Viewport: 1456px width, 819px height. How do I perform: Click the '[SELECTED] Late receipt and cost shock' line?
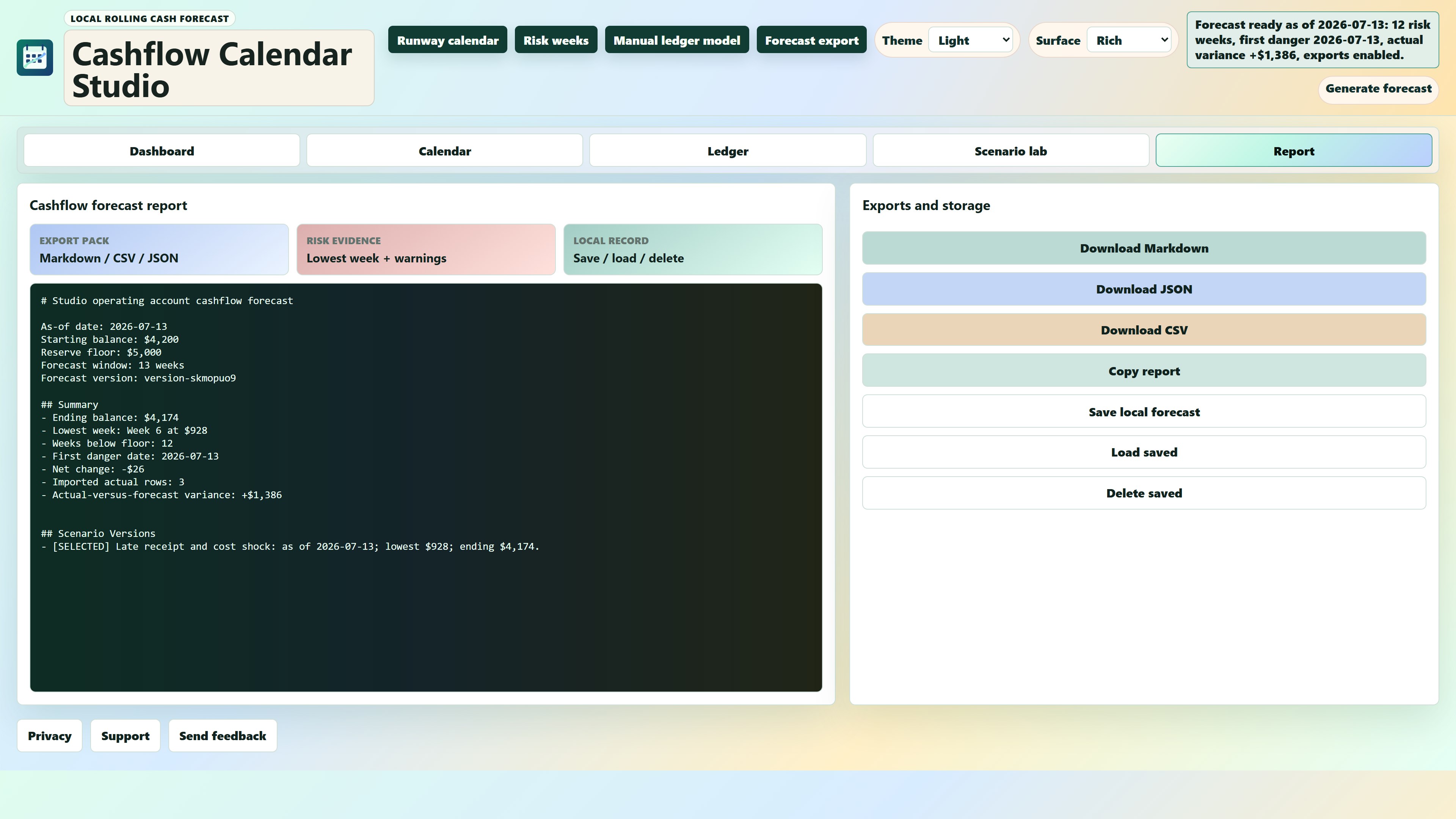click(290, 546)
